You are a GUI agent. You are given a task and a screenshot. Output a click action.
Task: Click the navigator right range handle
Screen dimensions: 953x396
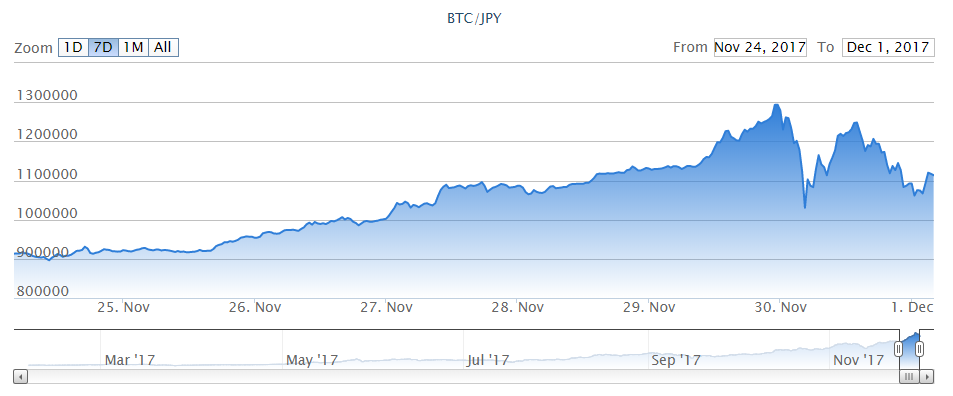click(x=920, y=349)
